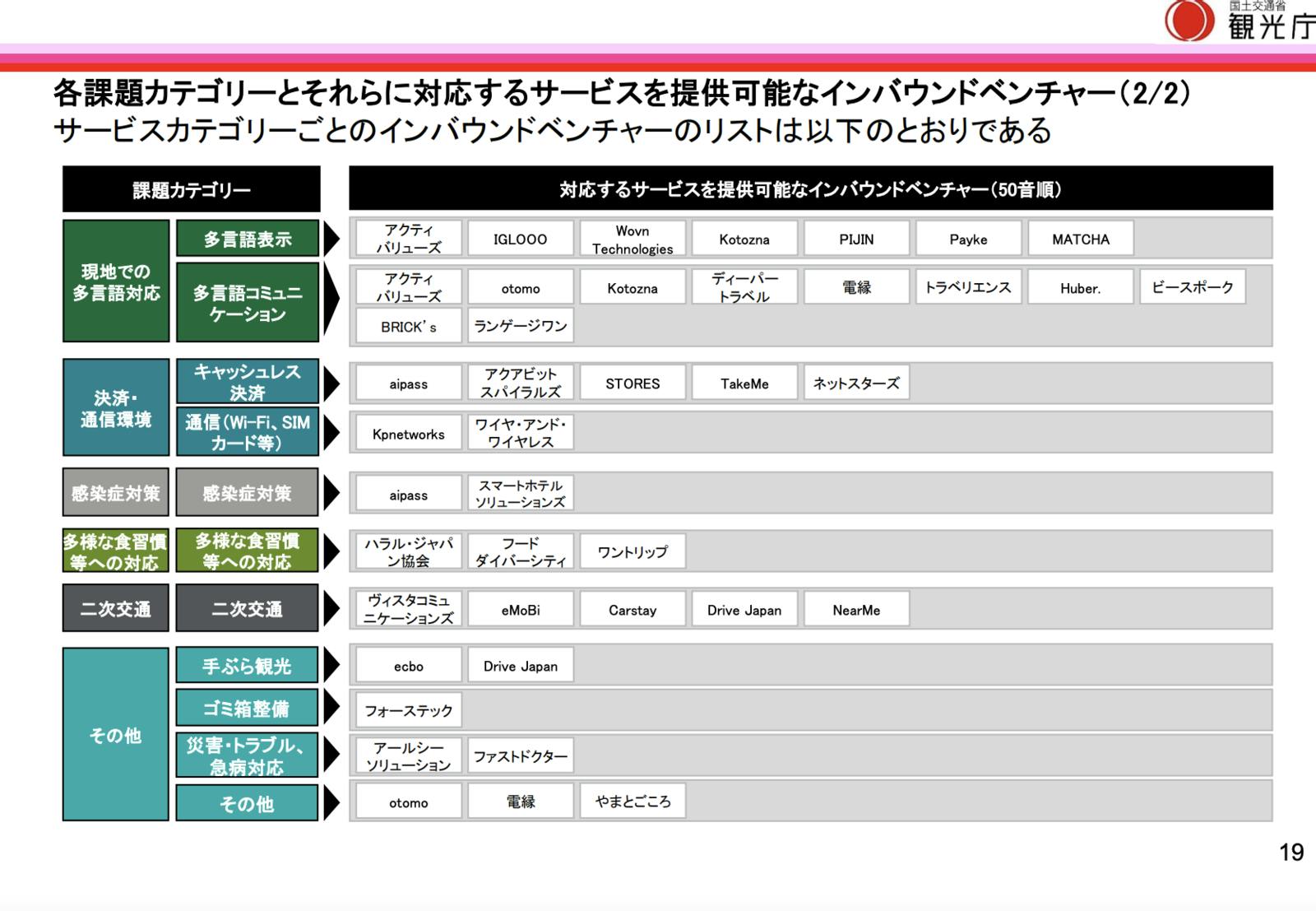Screen dimensions: 1316x911
Task: Click Drive Japan in the 手ぶら観光 row
Action: tap(521, 666)
